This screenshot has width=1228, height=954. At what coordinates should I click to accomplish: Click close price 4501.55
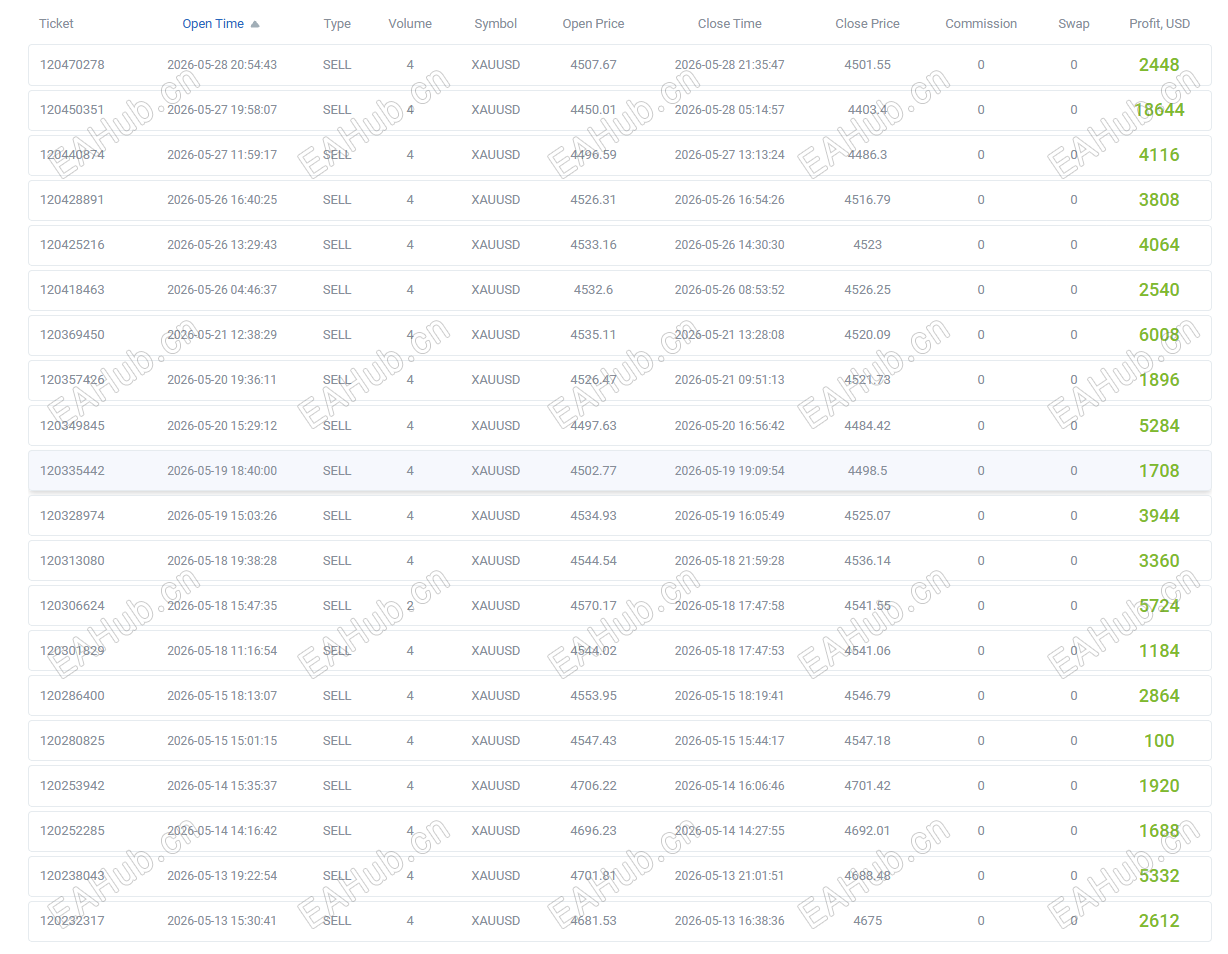pyautogui.click(x=867, y=65)
